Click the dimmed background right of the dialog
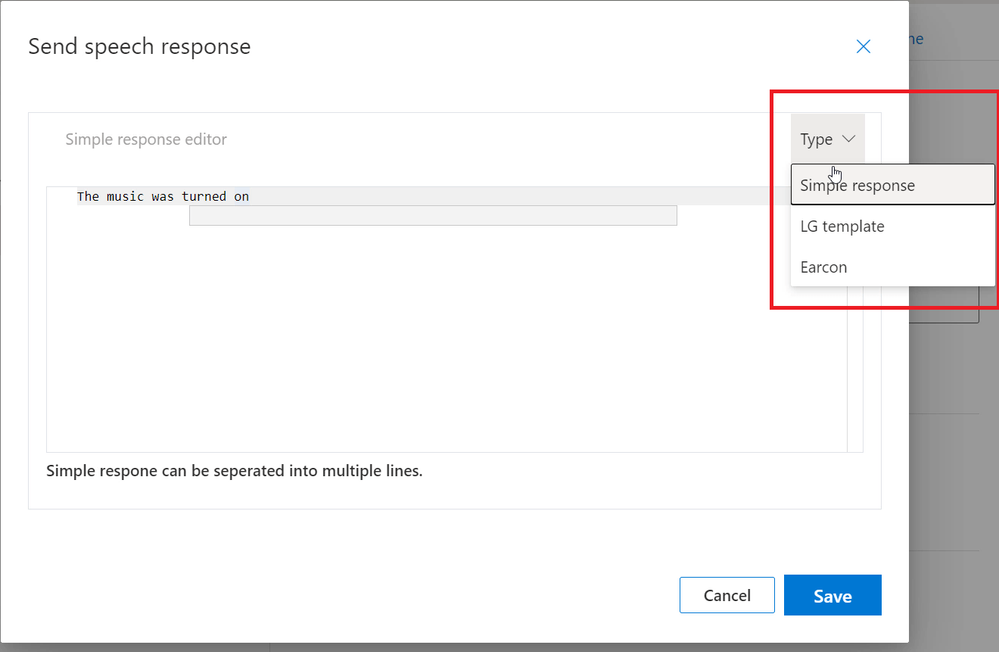 (x=953, y=450)
